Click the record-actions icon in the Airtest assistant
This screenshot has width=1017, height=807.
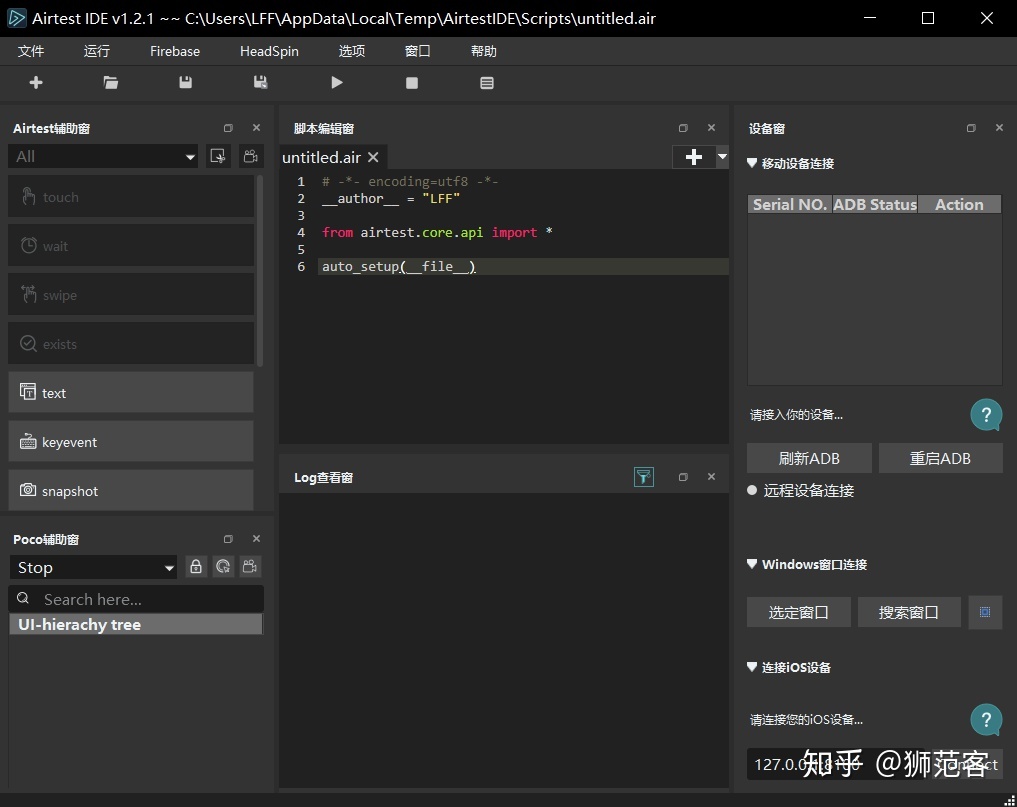(218, 156)
